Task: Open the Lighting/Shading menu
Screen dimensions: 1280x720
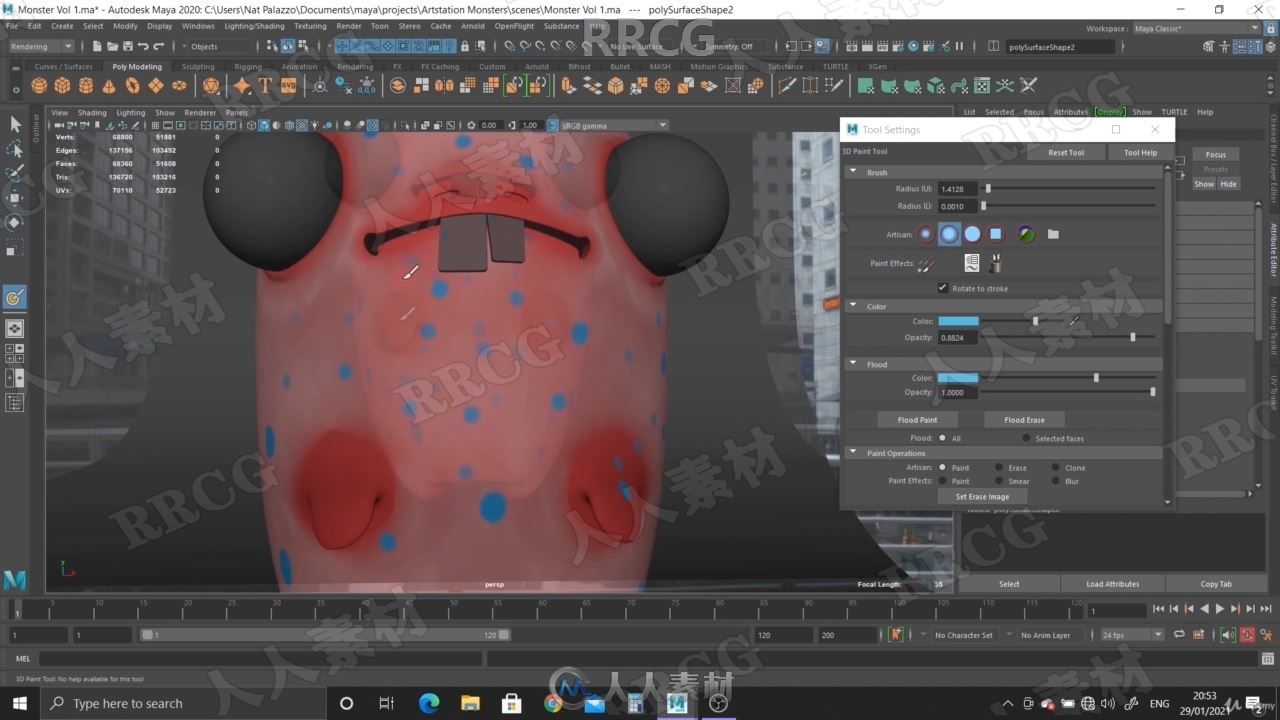Action: (254, 26)
